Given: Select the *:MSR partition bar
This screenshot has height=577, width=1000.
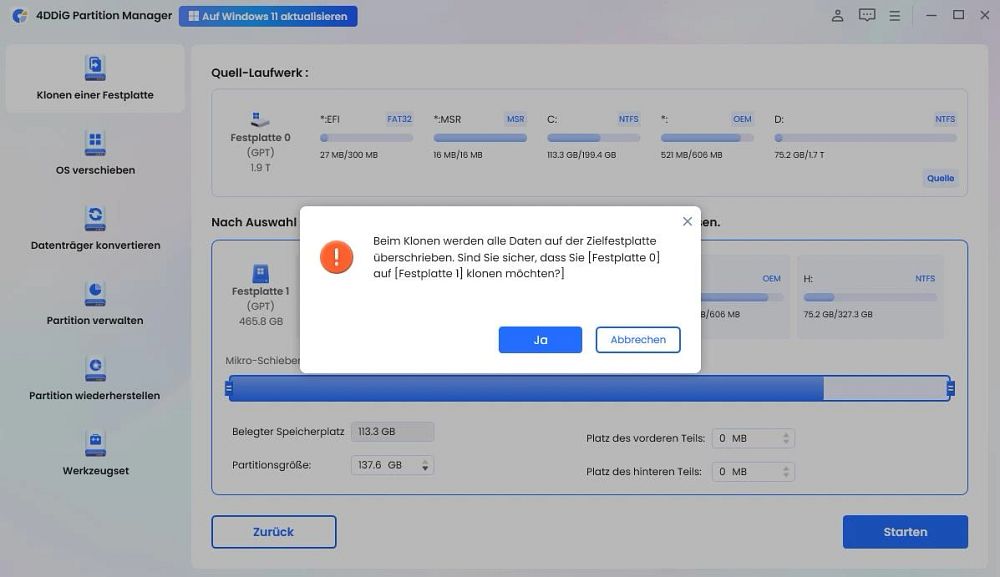Looking at the screenshot, I should [x=480, y=138].
